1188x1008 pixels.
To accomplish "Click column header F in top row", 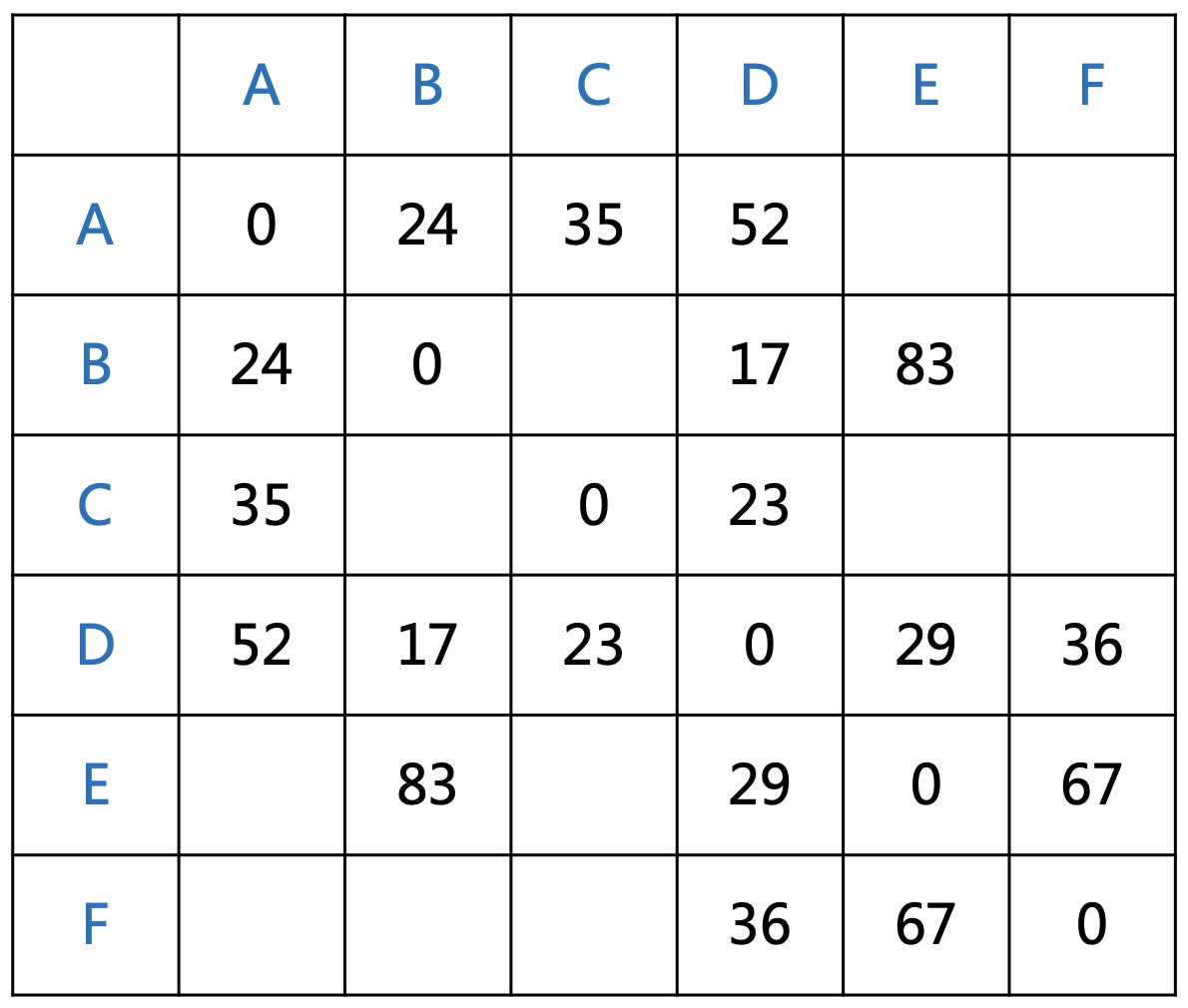I will (x=1091, y=85).
